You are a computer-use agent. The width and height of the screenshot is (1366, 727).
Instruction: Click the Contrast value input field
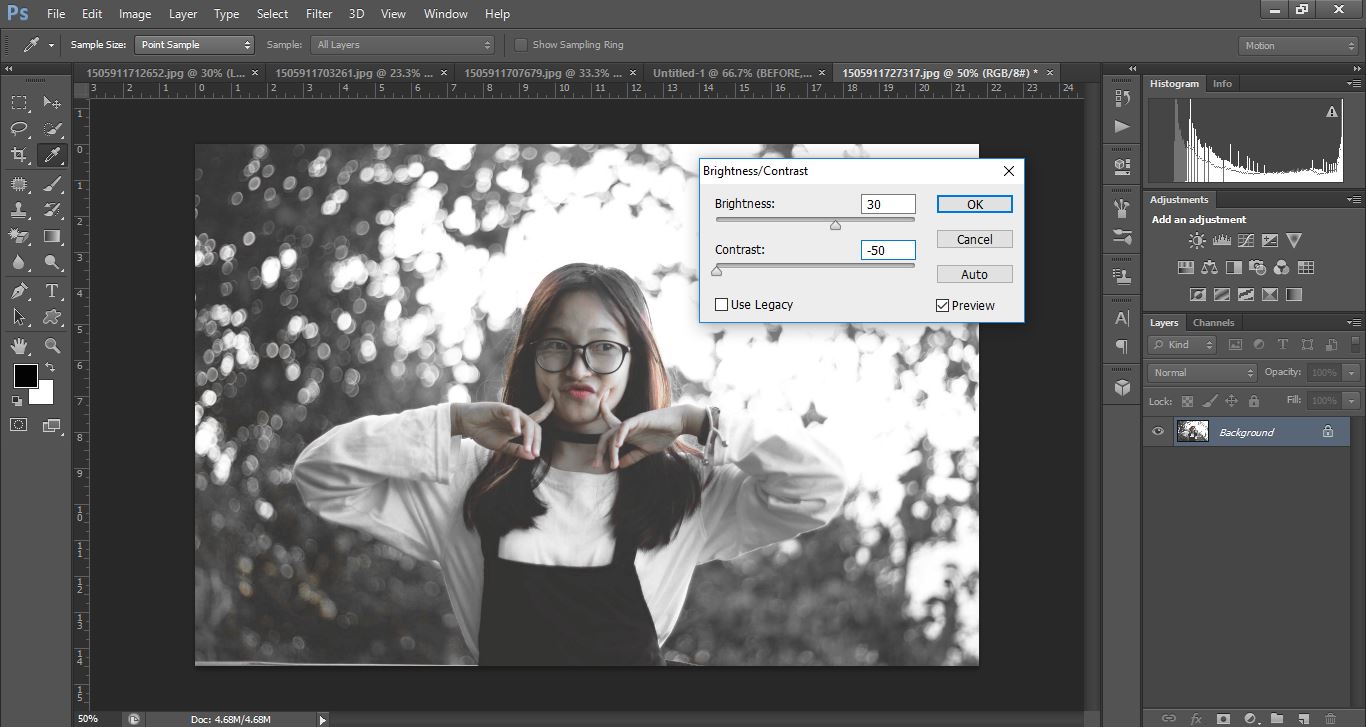pyautogui.click(x=887, y=250)
